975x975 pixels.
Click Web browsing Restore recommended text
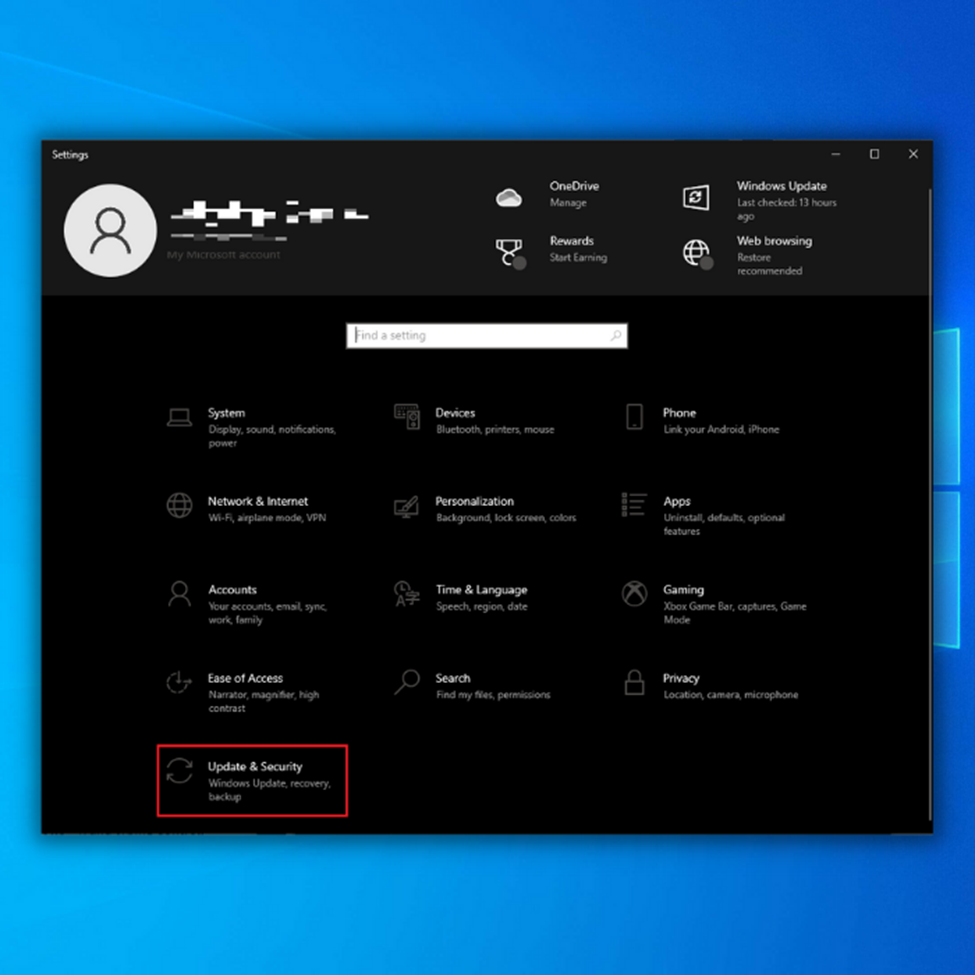click(x=769, y=264)
